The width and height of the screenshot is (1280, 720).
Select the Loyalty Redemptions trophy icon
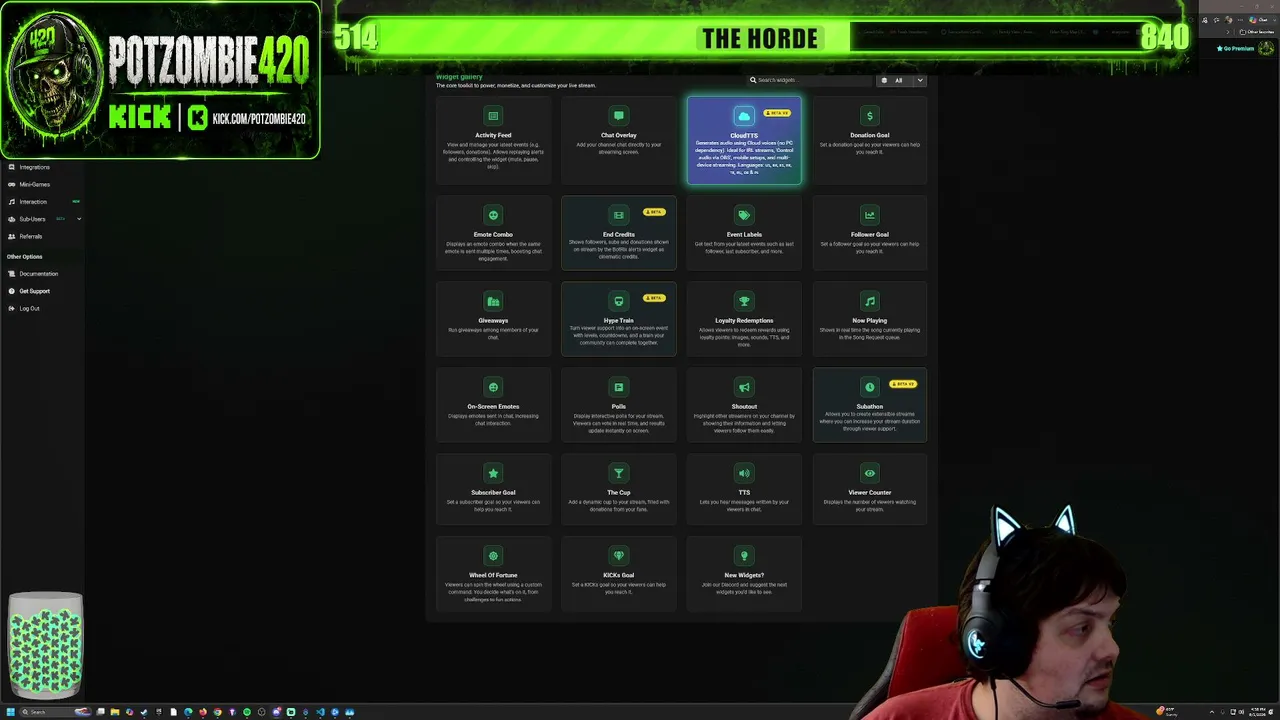tap(744, 301)
